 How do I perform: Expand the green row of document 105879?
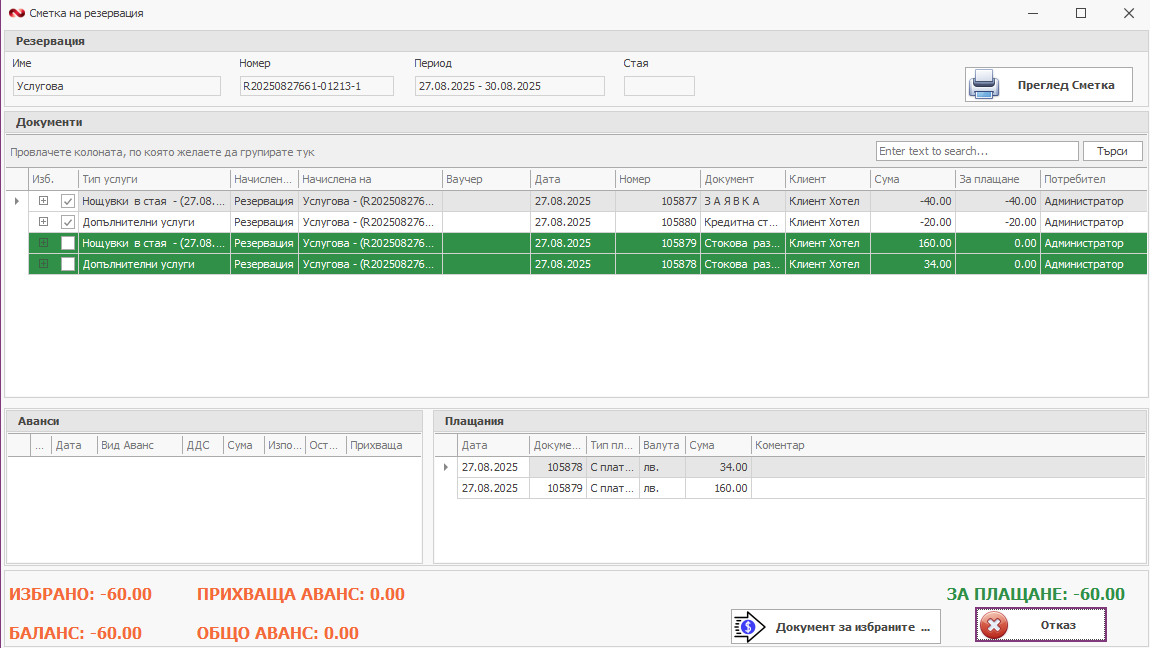(43, 243)
